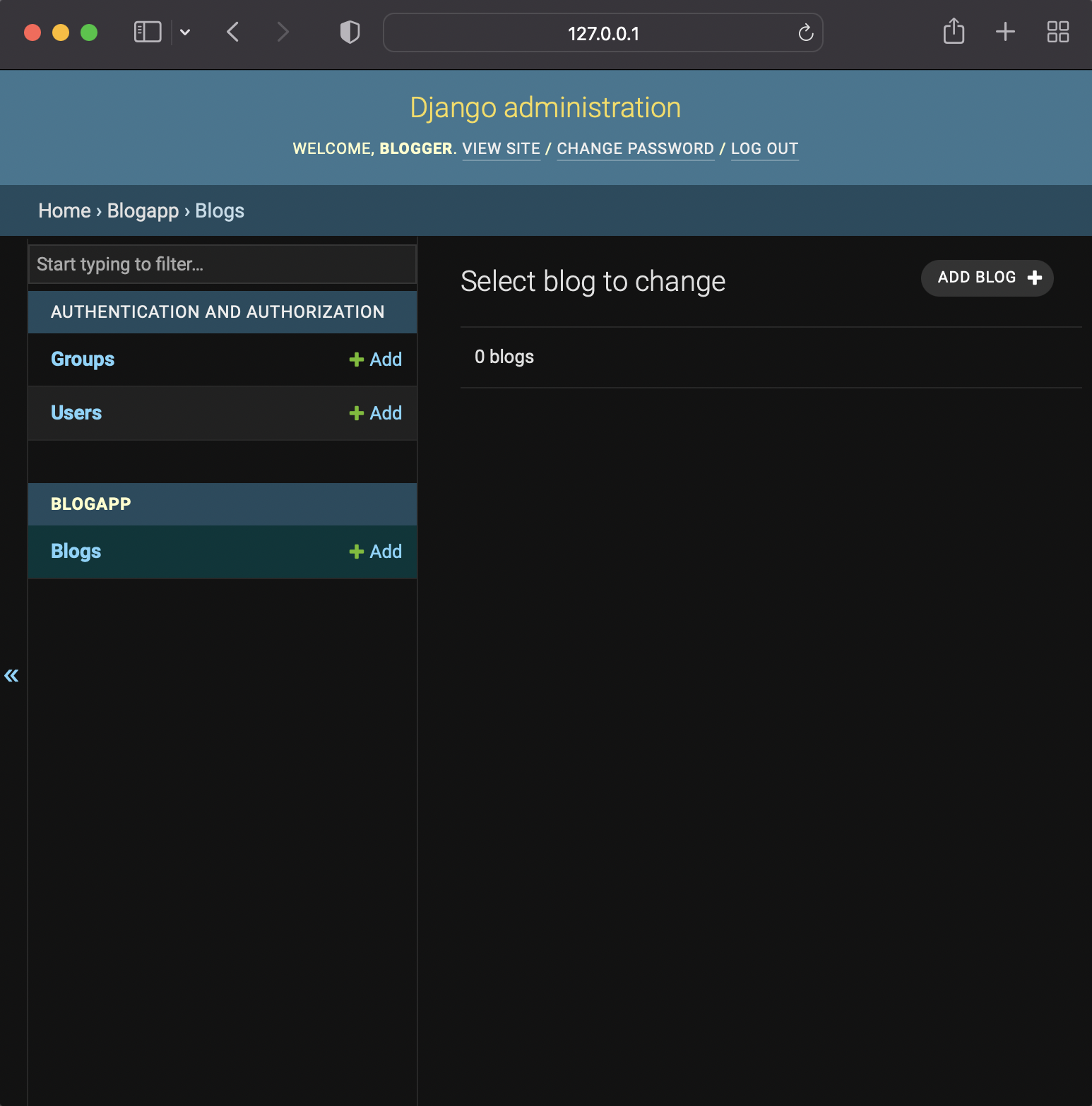Open Blogapp section header link
Viewport: 1092px width, 1106px height.
pos(91,504)
